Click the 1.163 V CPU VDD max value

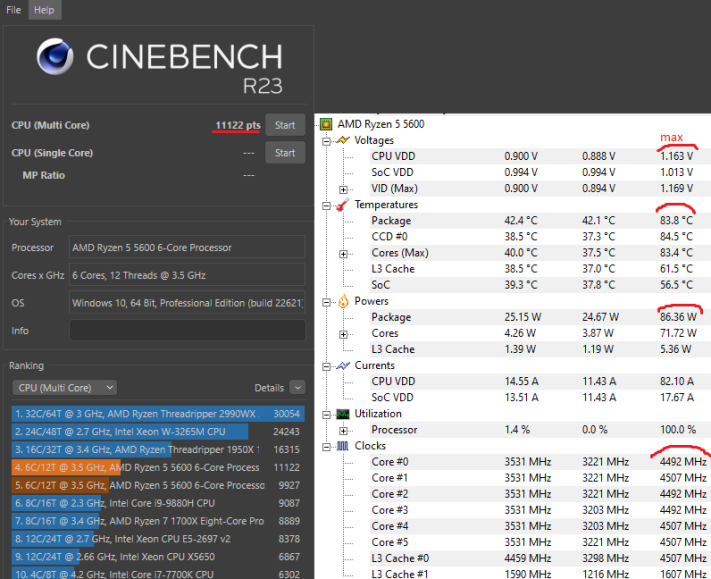(676, 156)
